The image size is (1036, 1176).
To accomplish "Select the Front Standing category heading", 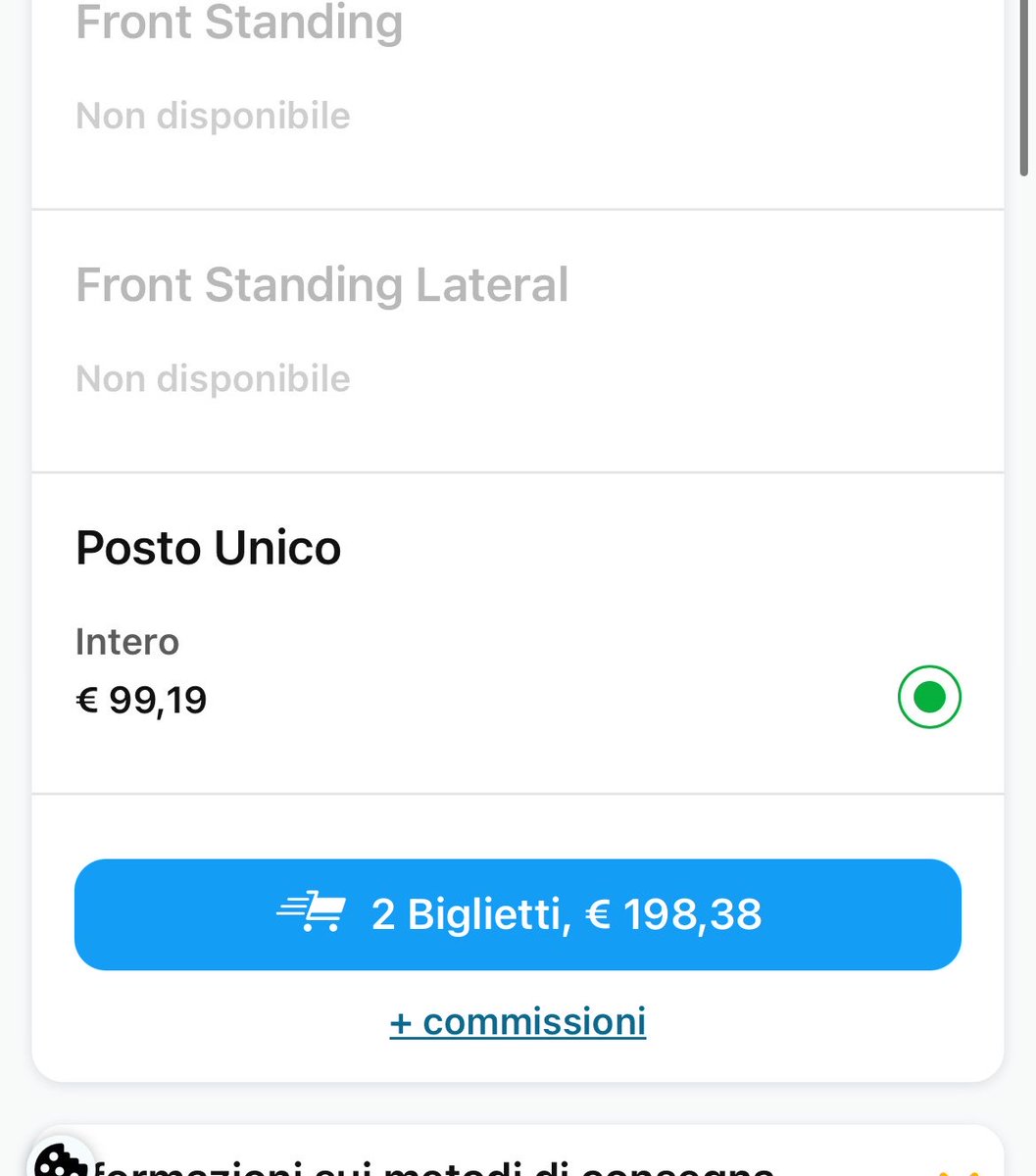I will pos(239,23).
